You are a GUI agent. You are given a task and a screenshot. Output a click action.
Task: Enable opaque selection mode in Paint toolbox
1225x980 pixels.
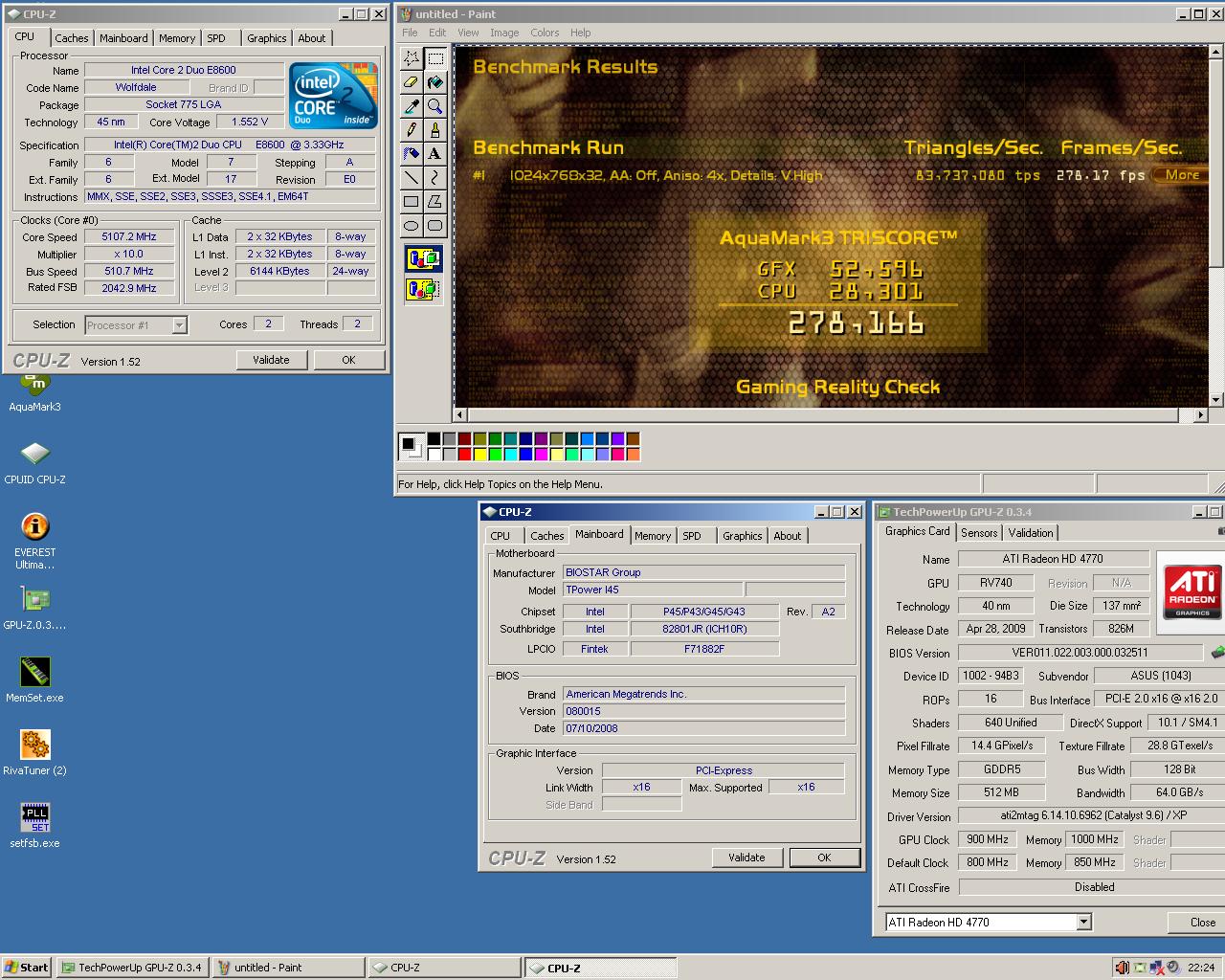[x=423, y=258]
